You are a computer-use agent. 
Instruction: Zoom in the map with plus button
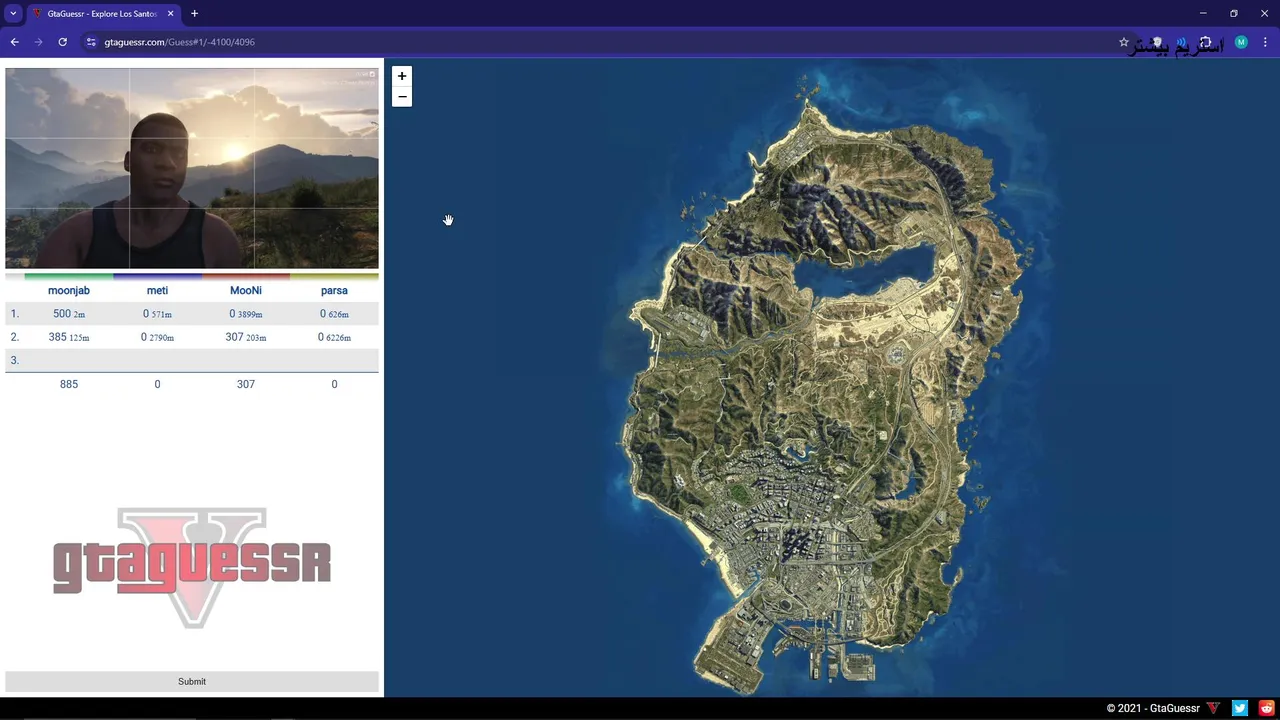coord(402,76)
